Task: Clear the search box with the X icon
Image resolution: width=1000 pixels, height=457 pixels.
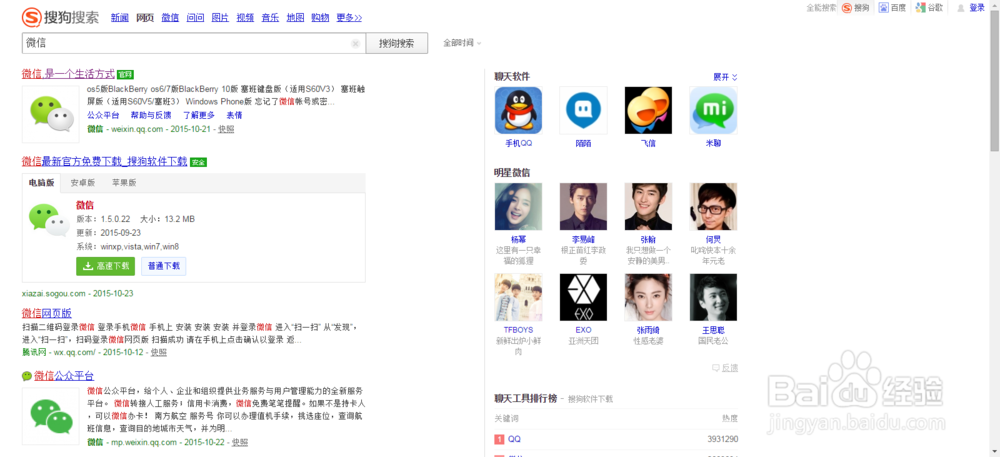Action: pyautogui.click(x=355, y=43)
